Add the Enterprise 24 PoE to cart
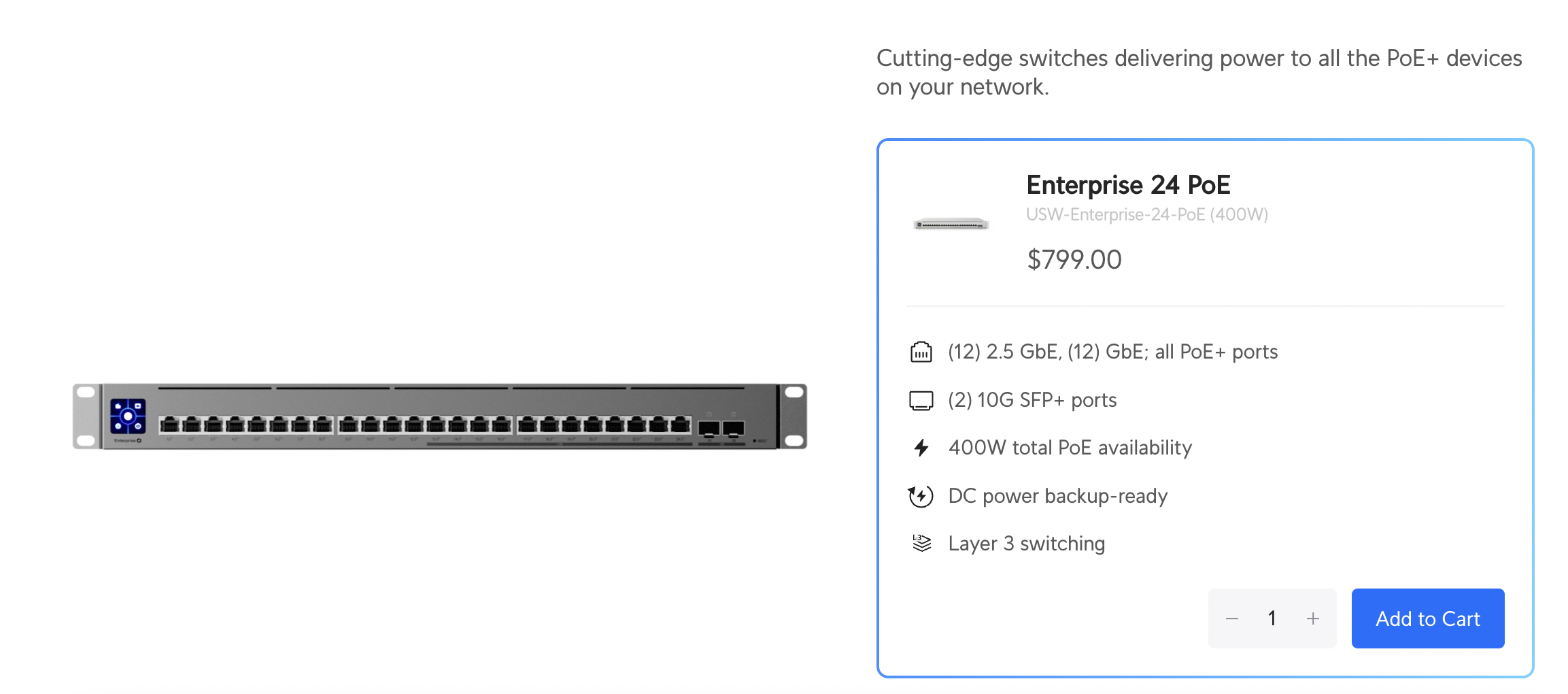This screenshot has width=1568, height=694. (1427, 618)
